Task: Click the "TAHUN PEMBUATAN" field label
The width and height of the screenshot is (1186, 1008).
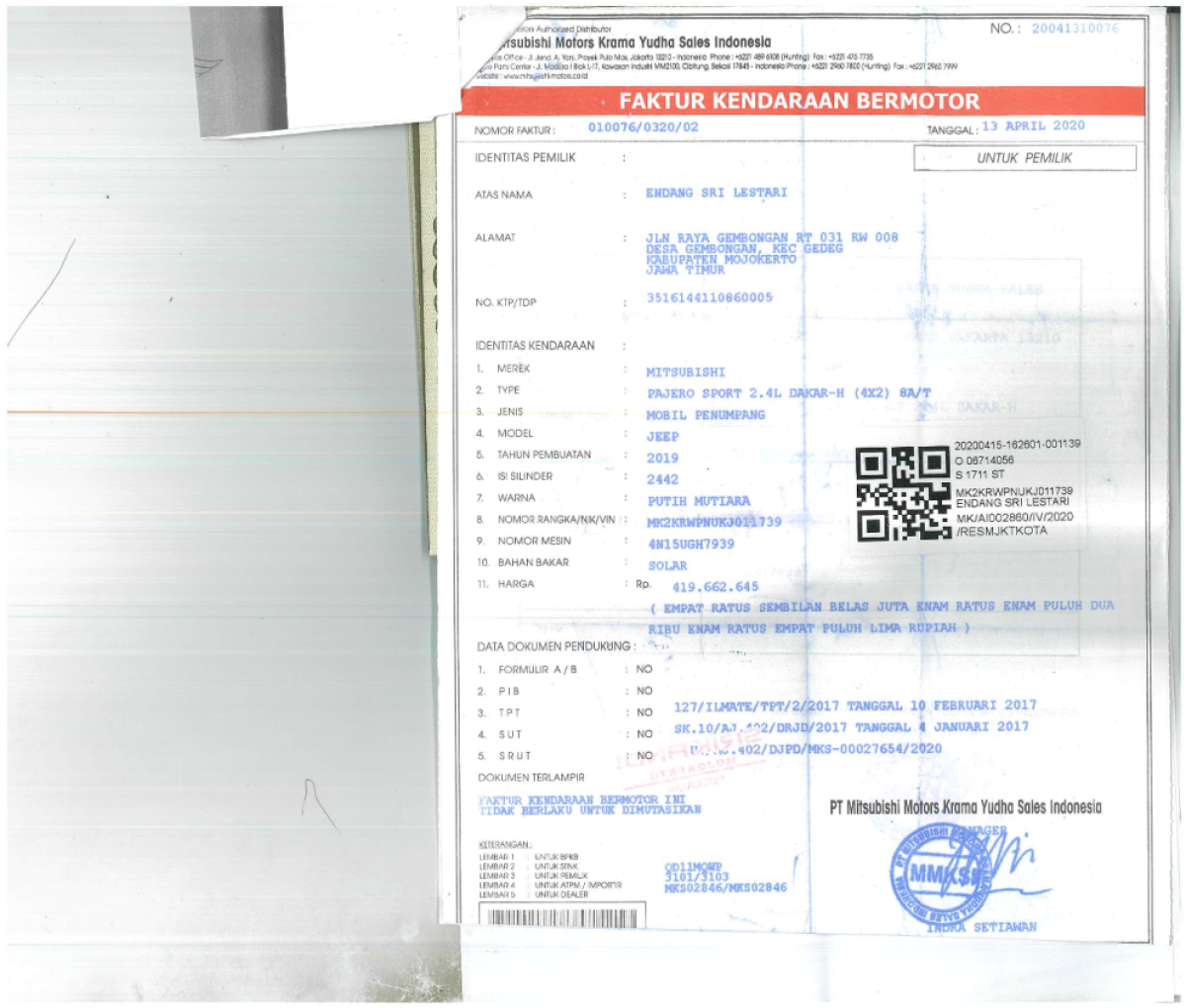Action: point(544,456)
